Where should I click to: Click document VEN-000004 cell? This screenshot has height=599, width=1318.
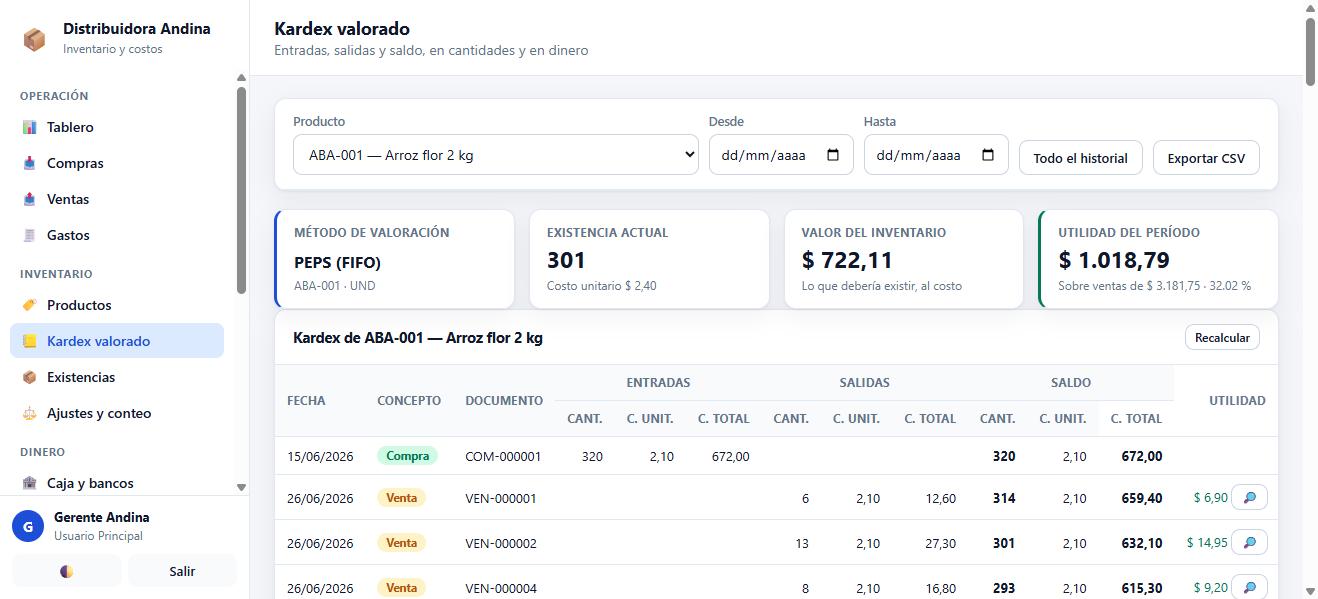[501, 588]
